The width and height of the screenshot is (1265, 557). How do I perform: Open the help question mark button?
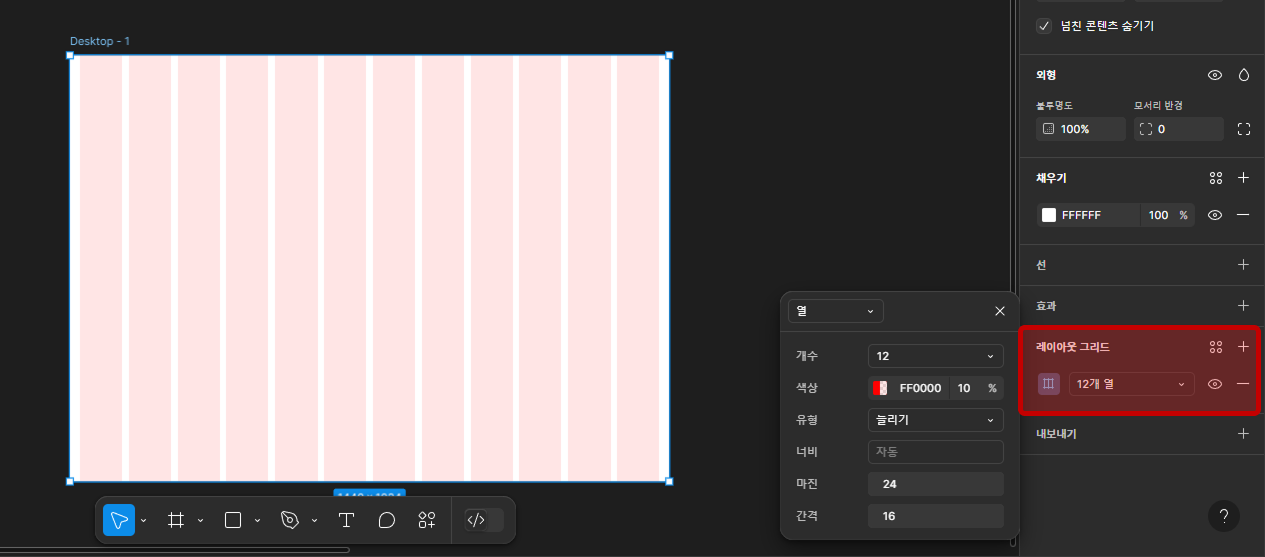pos(1224,516)
